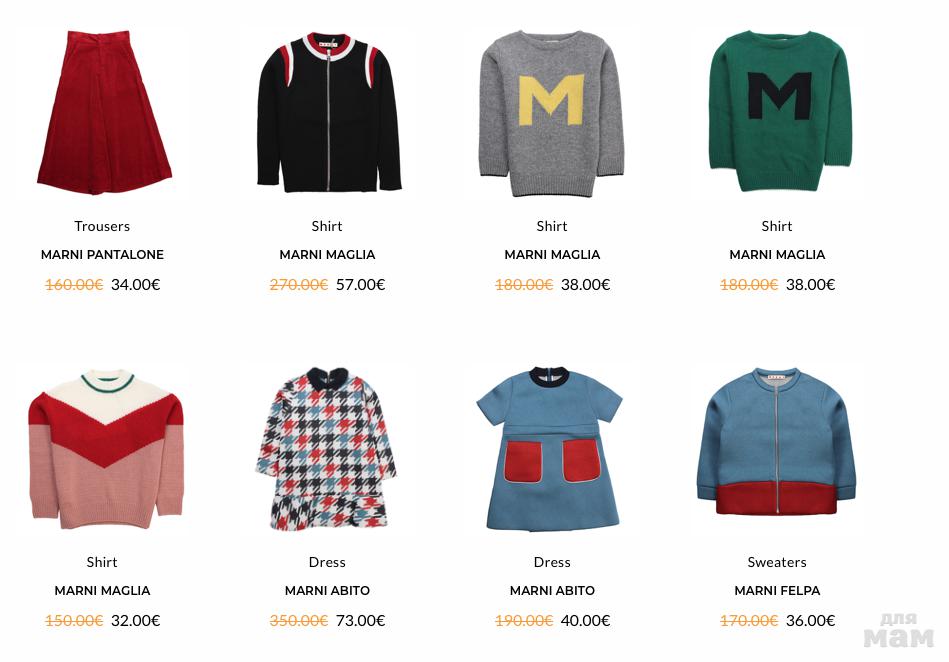Click MARNI ABITO title priced 73.00€

(327, 591)
